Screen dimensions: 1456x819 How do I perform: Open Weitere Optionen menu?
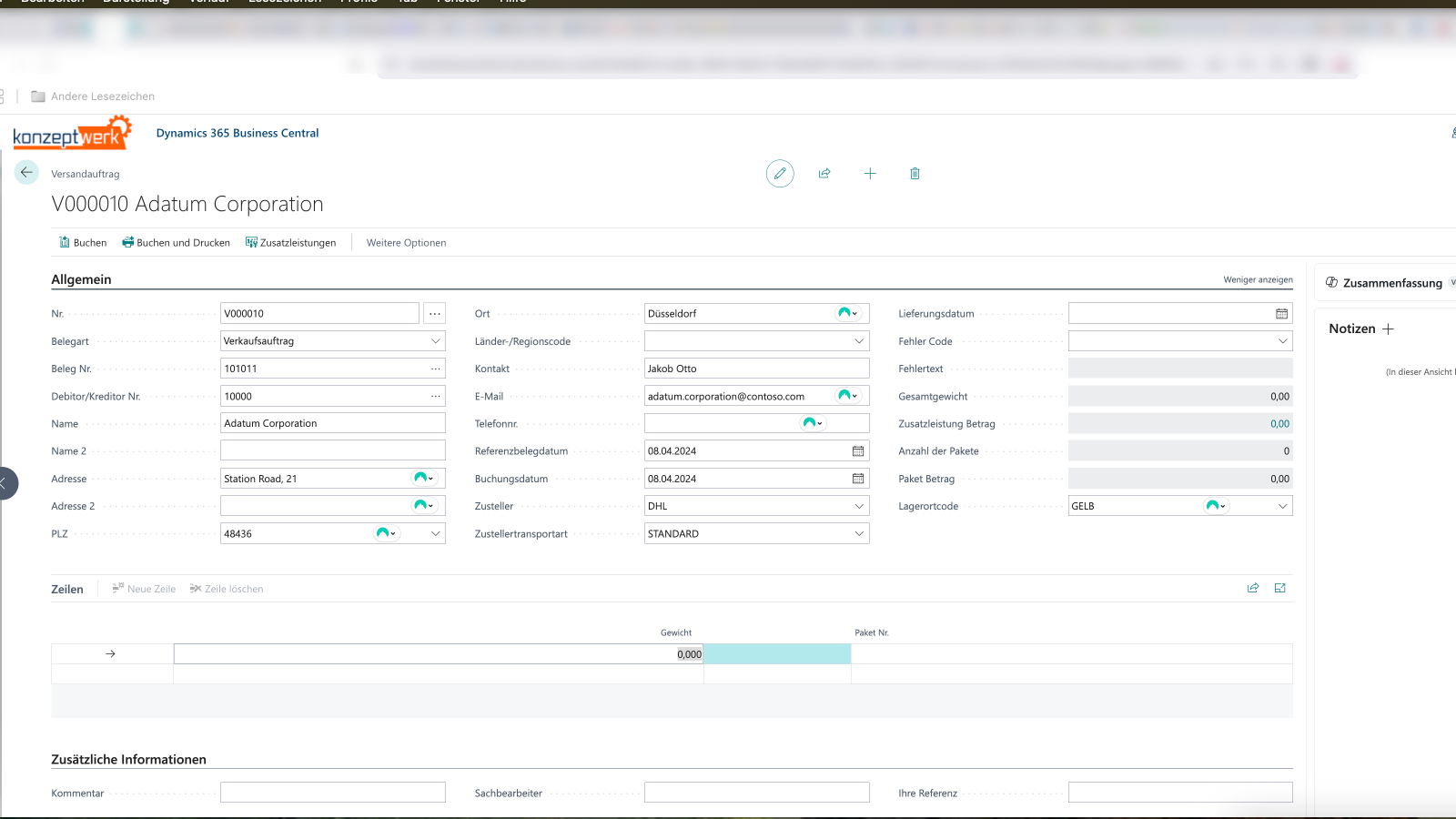(406, 243)
